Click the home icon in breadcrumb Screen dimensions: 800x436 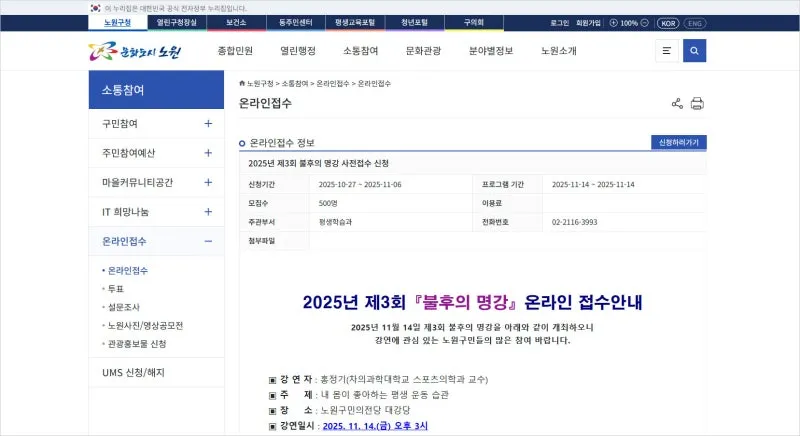click(242, 83)
